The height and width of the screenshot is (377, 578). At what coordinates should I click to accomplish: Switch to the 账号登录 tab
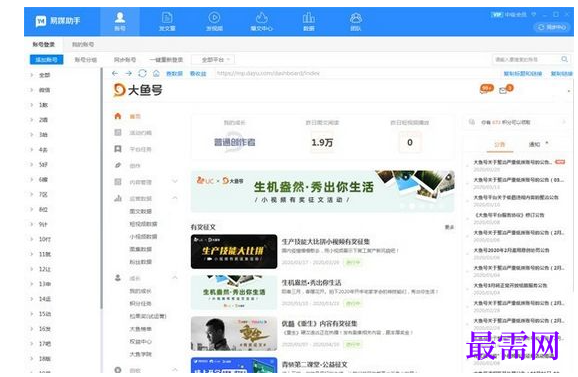click(x=43, y=44)
